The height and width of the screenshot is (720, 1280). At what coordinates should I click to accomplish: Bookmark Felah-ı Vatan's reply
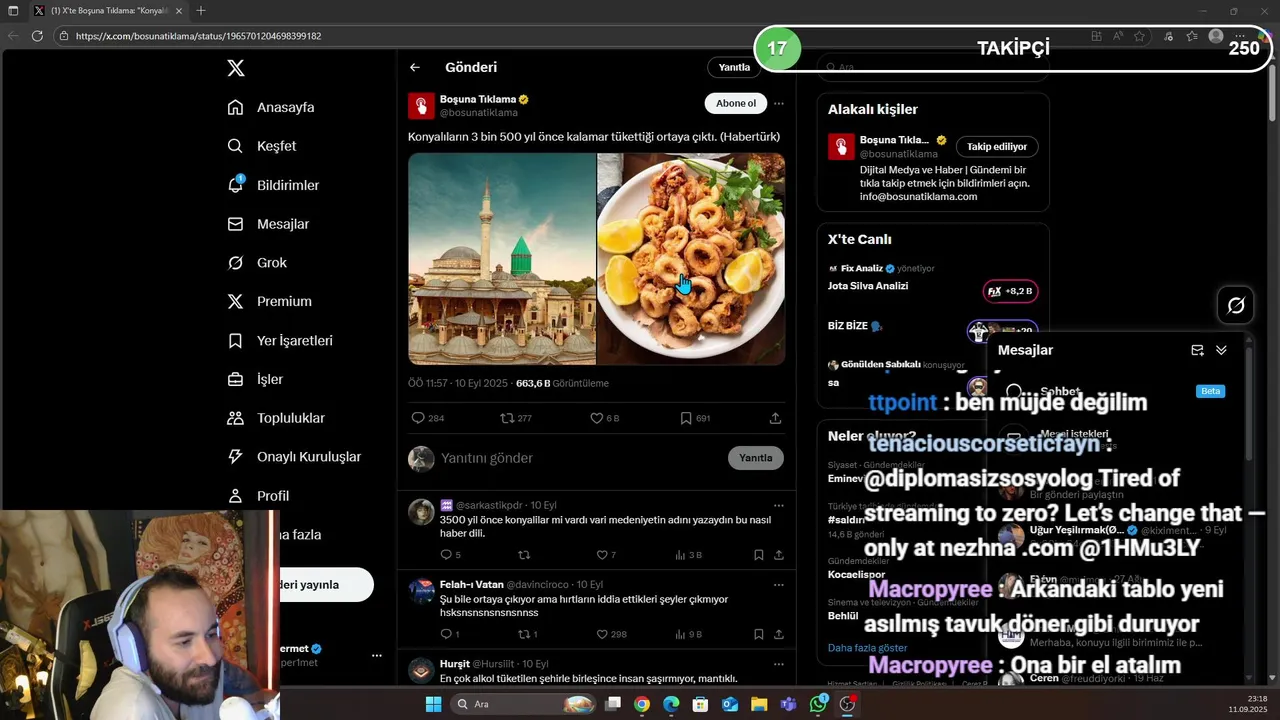click(759, 634)
